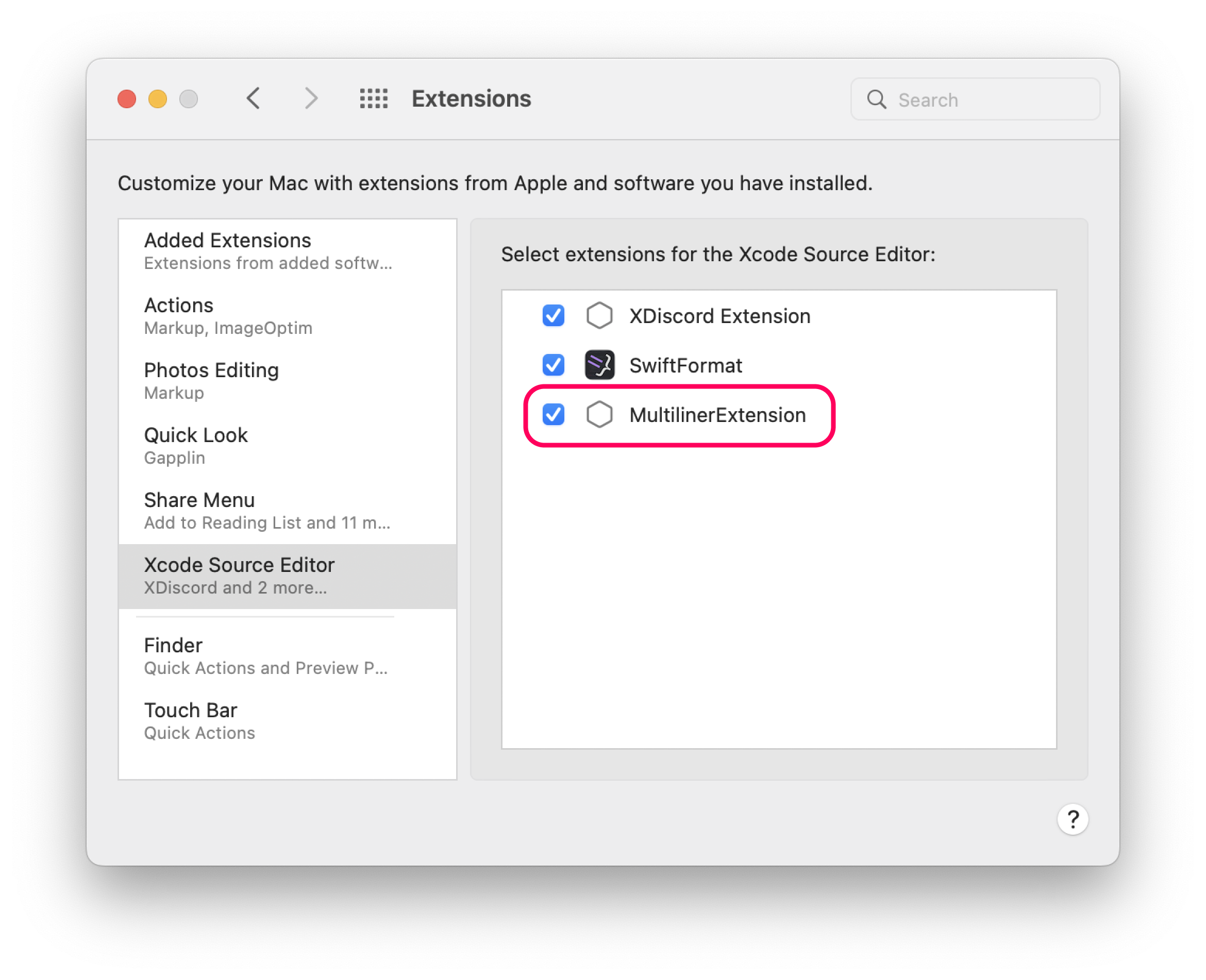The width and height of the screenshot is (1206, 980).
Task: Toggle the MultilinerExtension checkbox
Action: [554, 415]
